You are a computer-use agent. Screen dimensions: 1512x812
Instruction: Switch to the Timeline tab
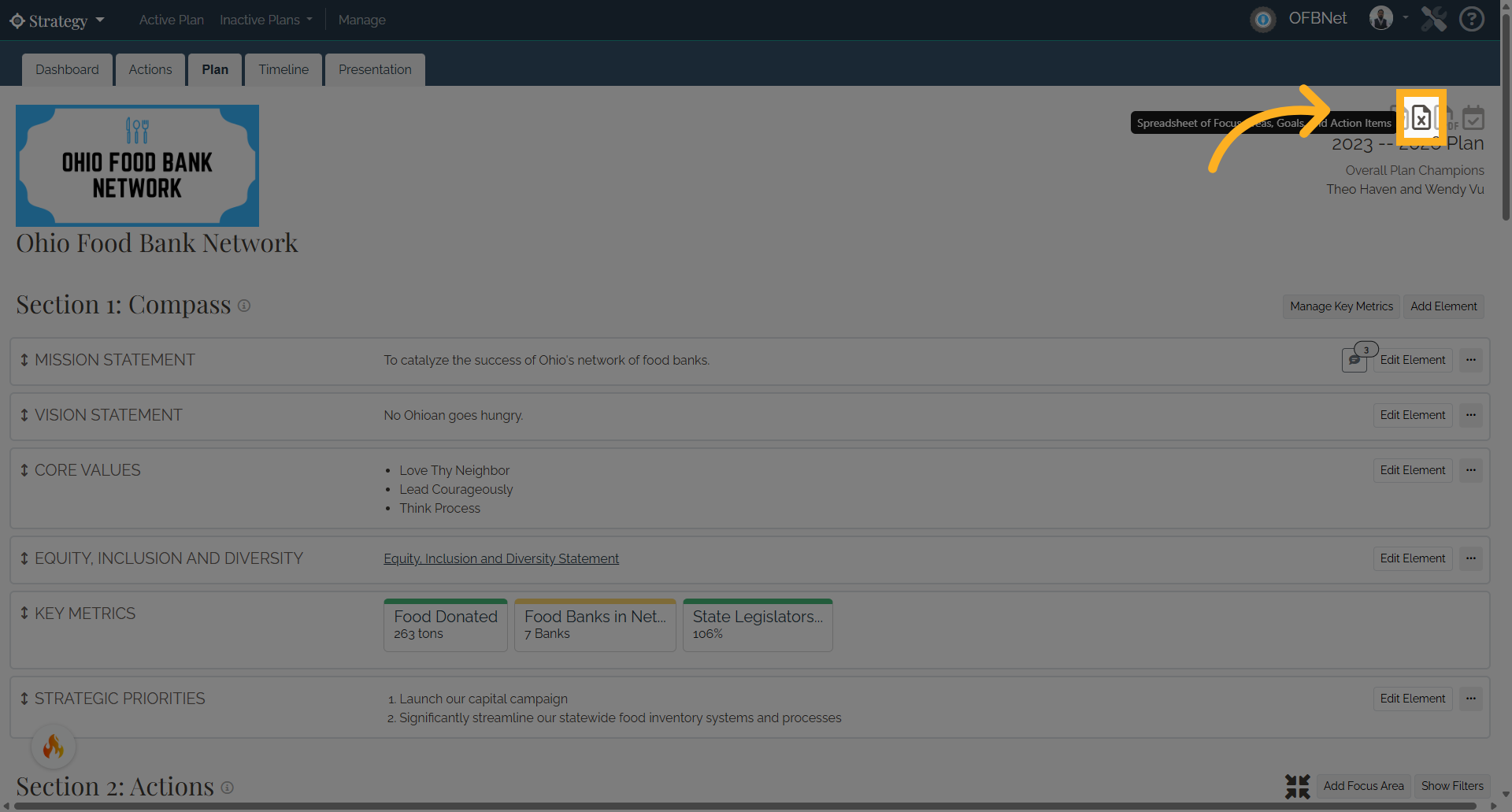click(283, 69)
